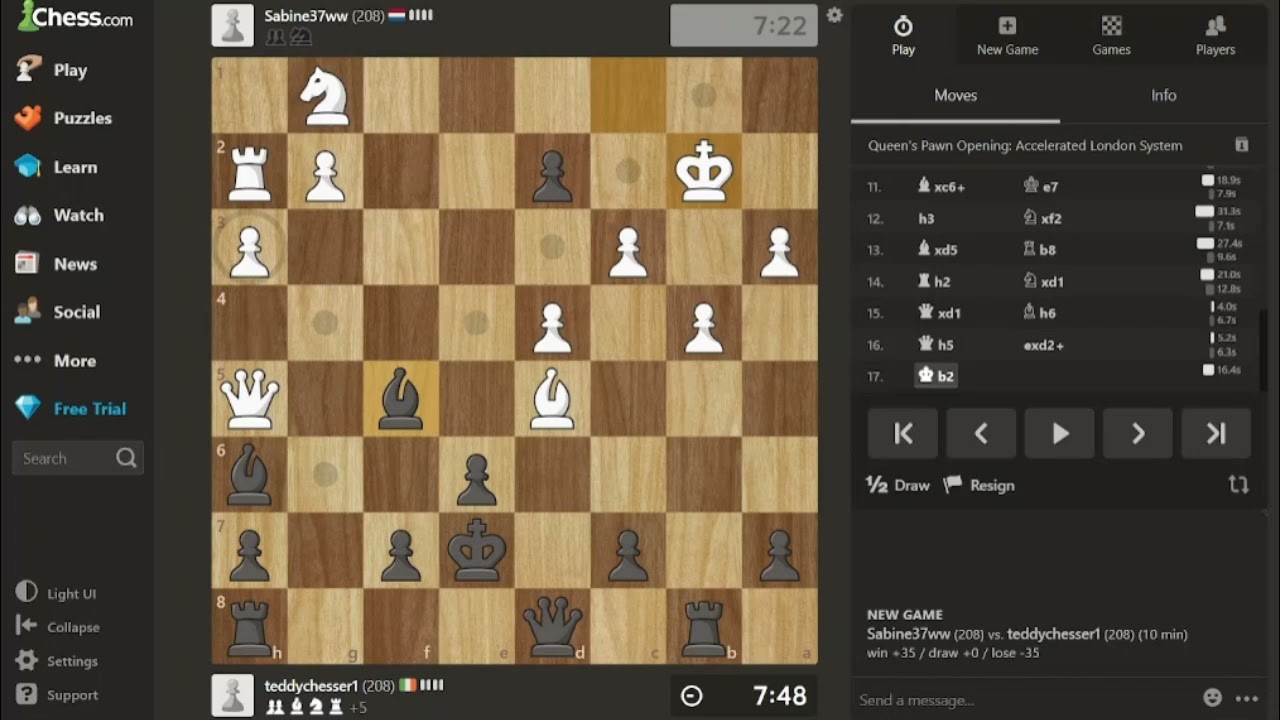
Task: Select the Games tab
Action: point(1111,35)
